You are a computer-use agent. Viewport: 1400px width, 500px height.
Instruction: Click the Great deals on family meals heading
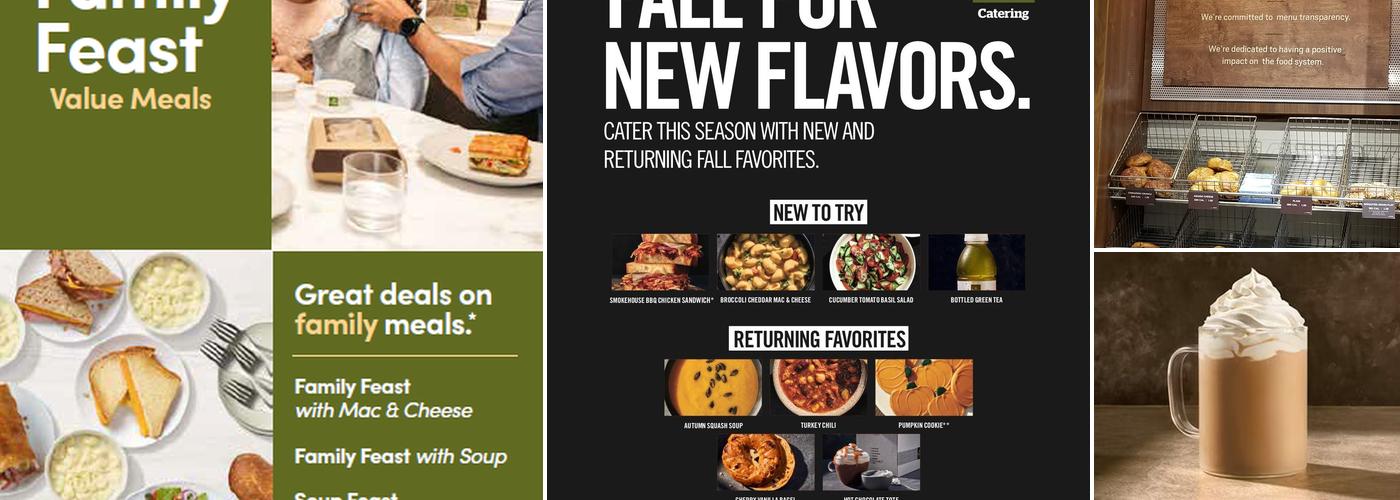(393, 309)
